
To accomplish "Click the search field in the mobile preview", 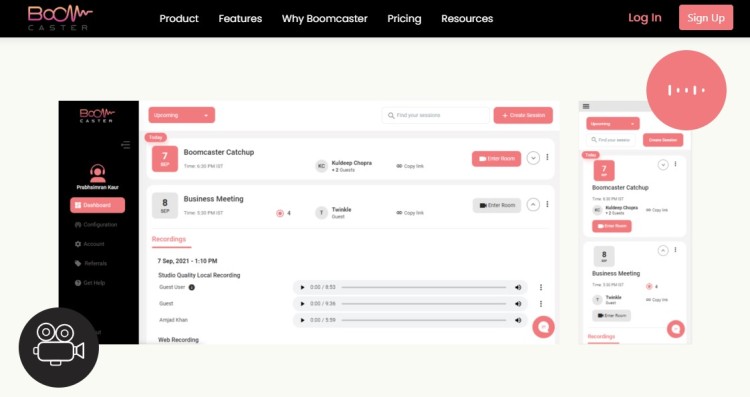I will [x=611, y=140].
